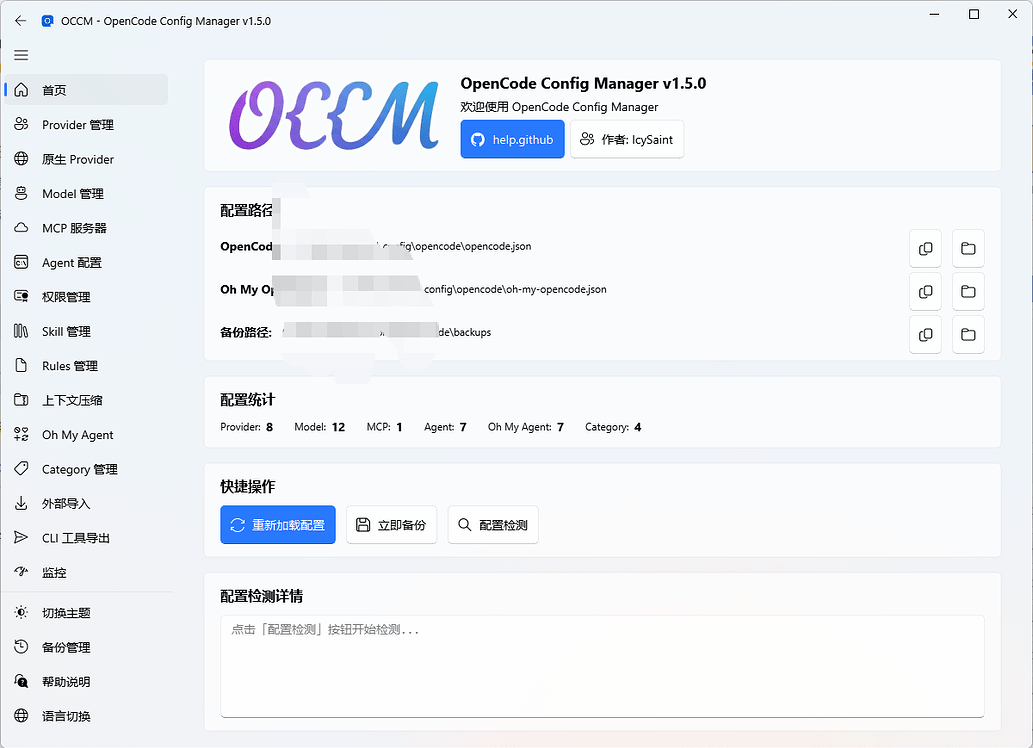Click the Provider: 8 statistic
This screenshot has height=748, width=1033.
coord(246,427)
